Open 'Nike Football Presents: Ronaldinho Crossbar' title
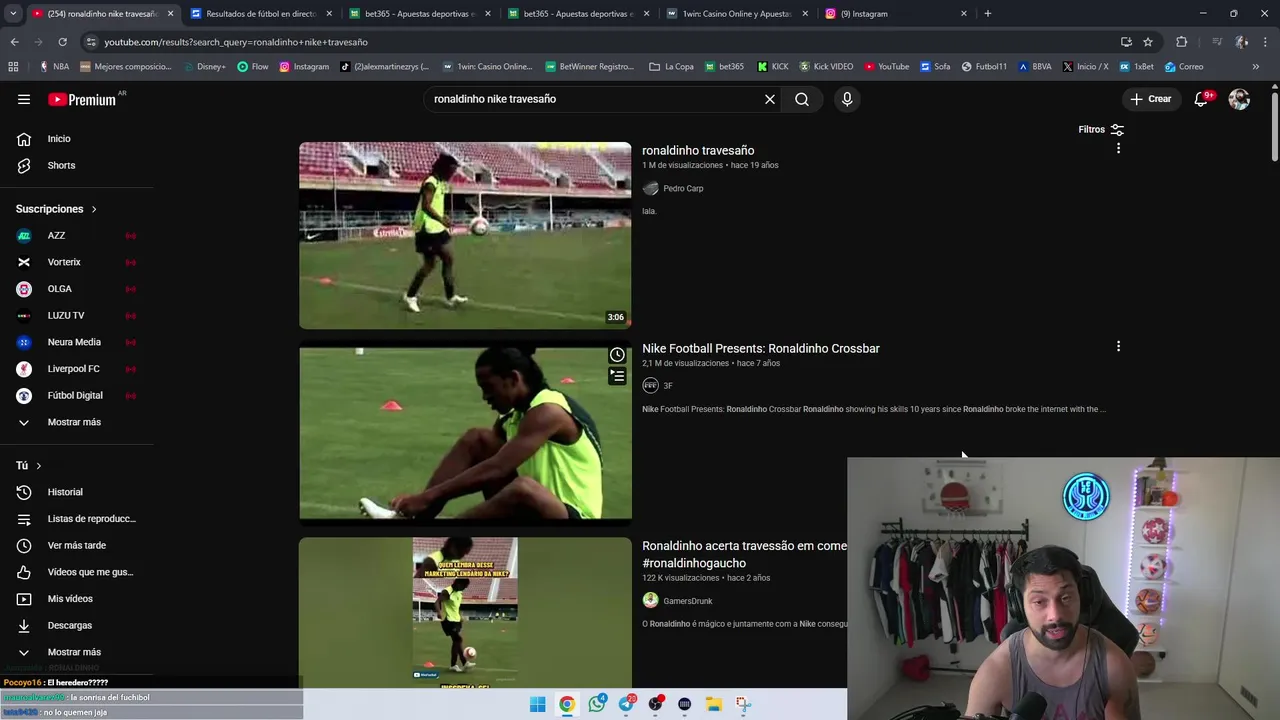This screenshot has width=1280, height=720. click(x=761, y=348)
